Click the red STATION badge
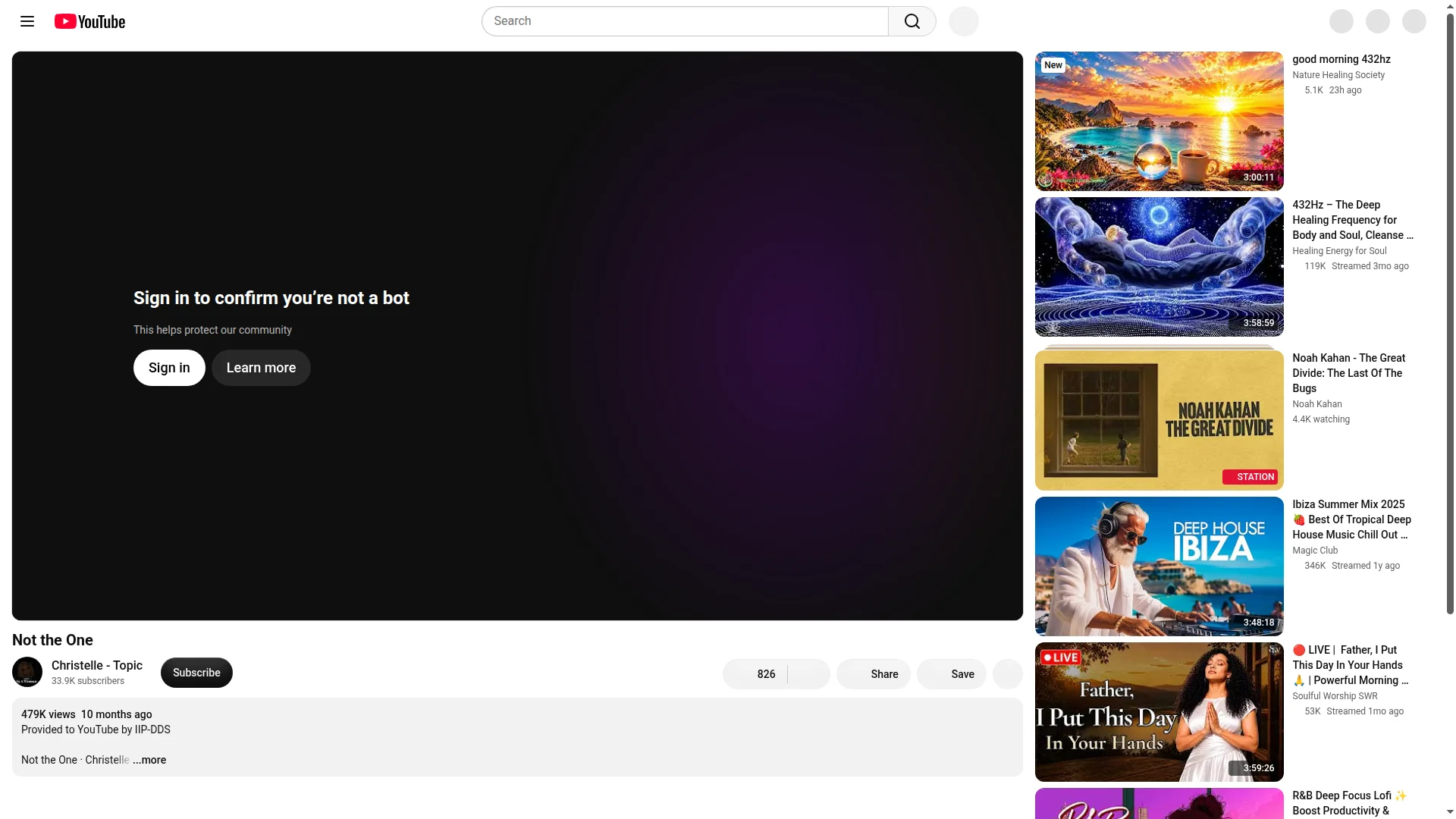The width and height of the screenshot is (1456, 819). coord(1250,477)
